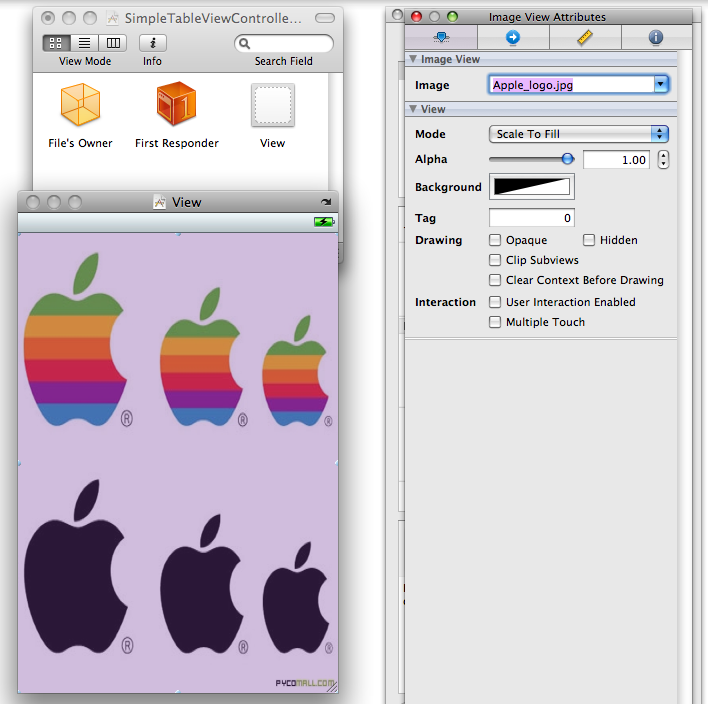Enable Clear Context Before Drawing

[495, 280]
